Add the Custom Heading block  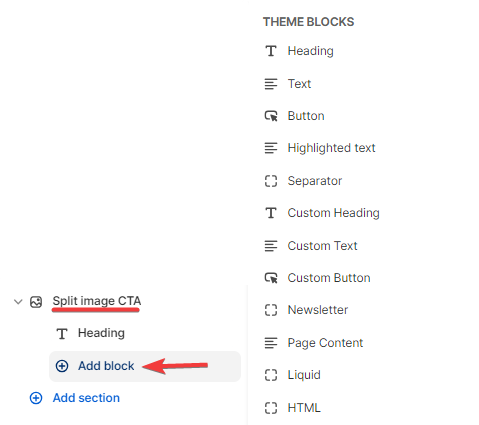pyautogui.click(x=334, y=213)
